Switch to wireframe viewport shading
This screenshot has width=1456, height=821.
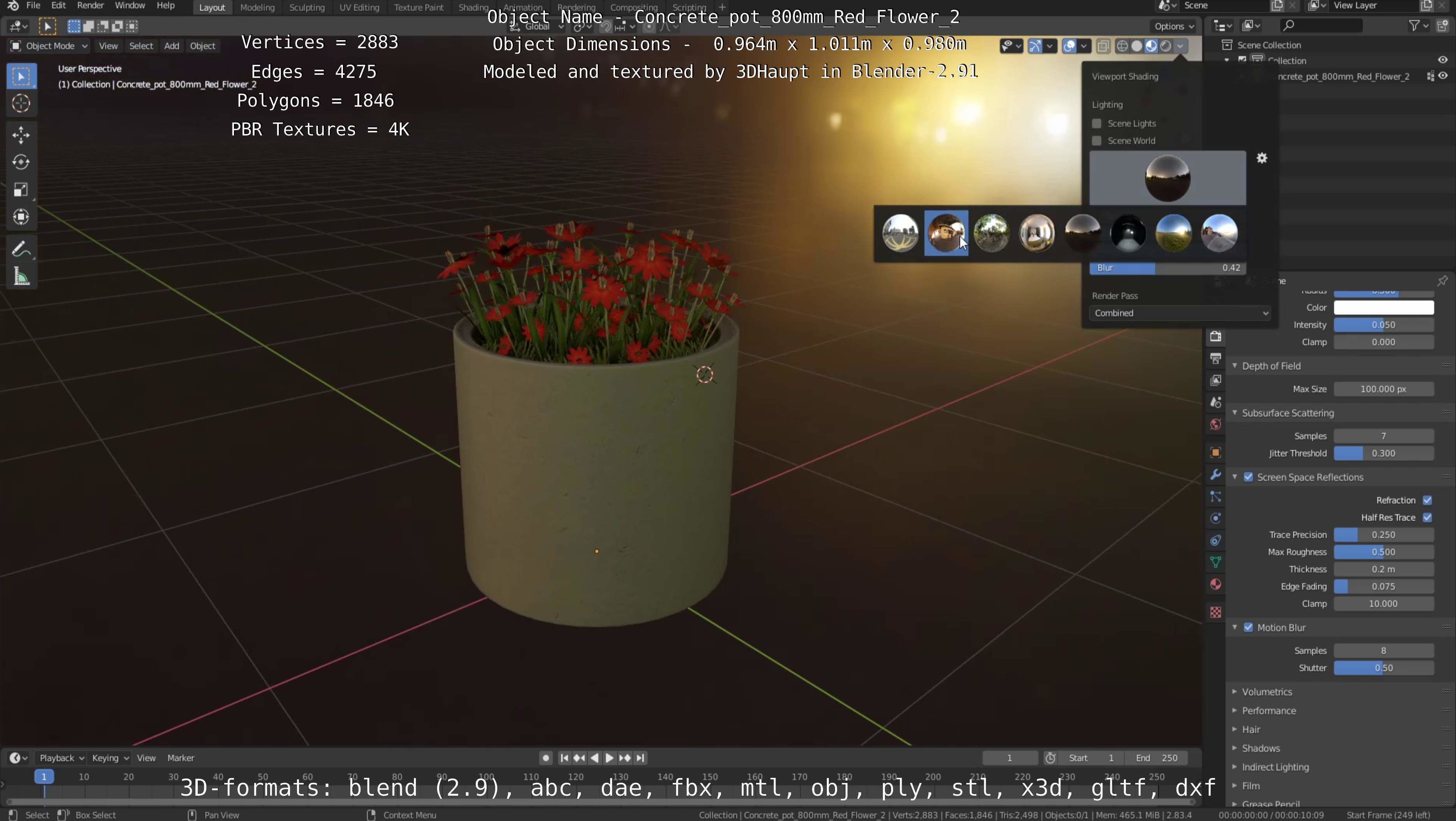click(1122, 46)
